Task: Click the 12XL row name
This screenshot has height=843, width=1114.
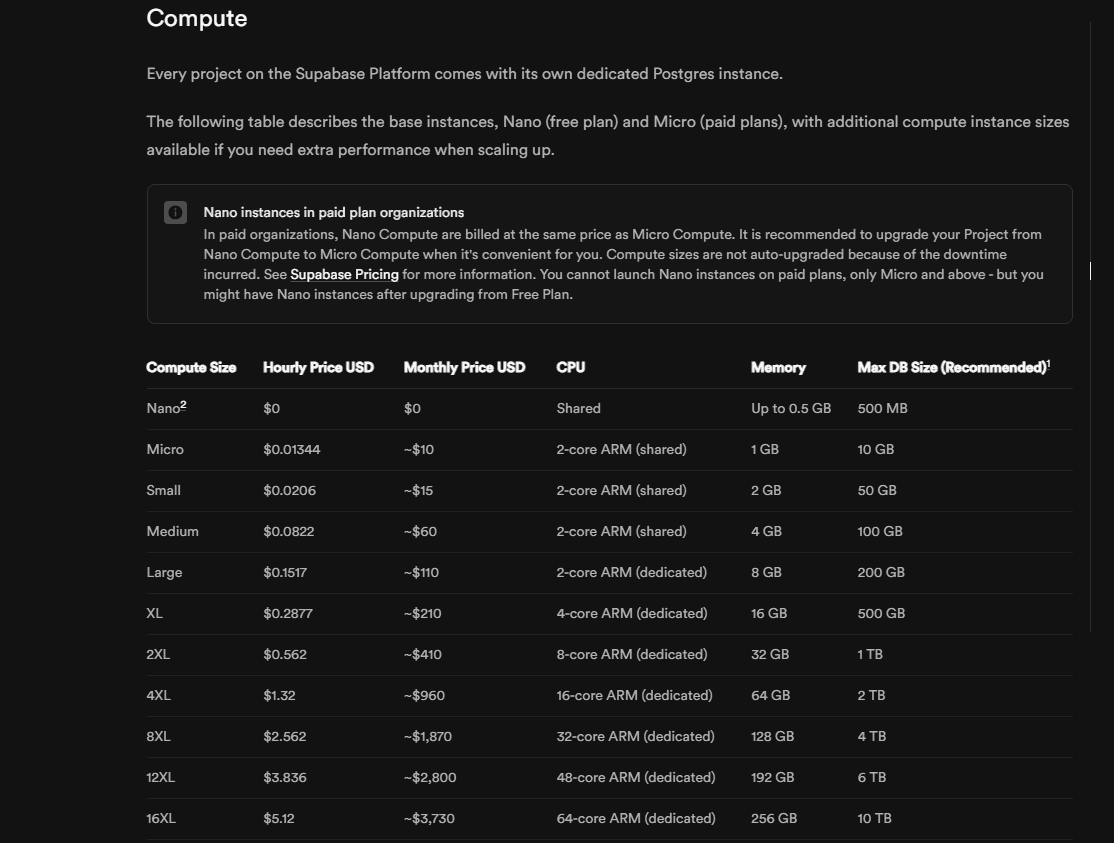Action: click(x=161, y=778)
